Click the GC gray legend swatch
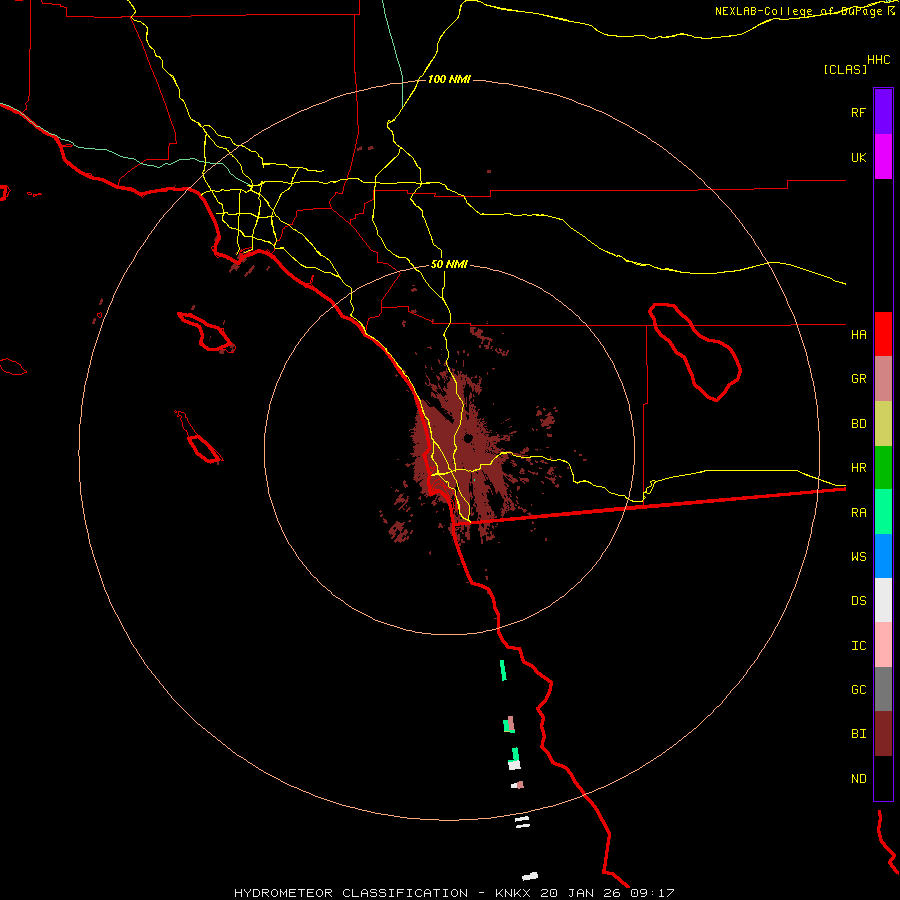 click(x=883, y=689)
